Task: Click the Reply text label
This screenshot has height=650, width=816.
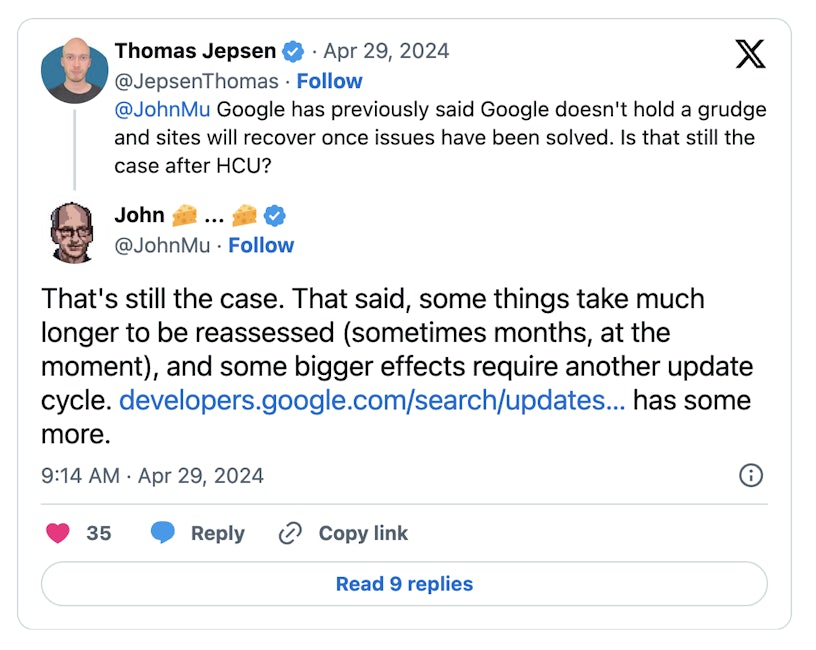Action: [218, 533]
